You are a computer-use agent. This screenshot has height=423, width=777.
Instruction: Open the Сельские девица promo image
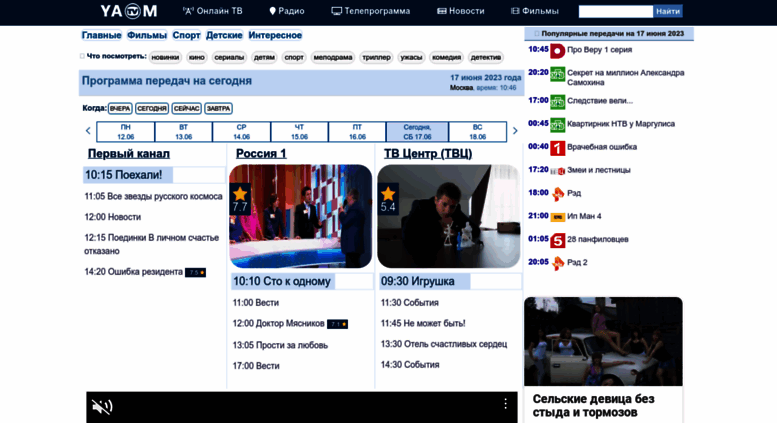(x=603, y=341)
